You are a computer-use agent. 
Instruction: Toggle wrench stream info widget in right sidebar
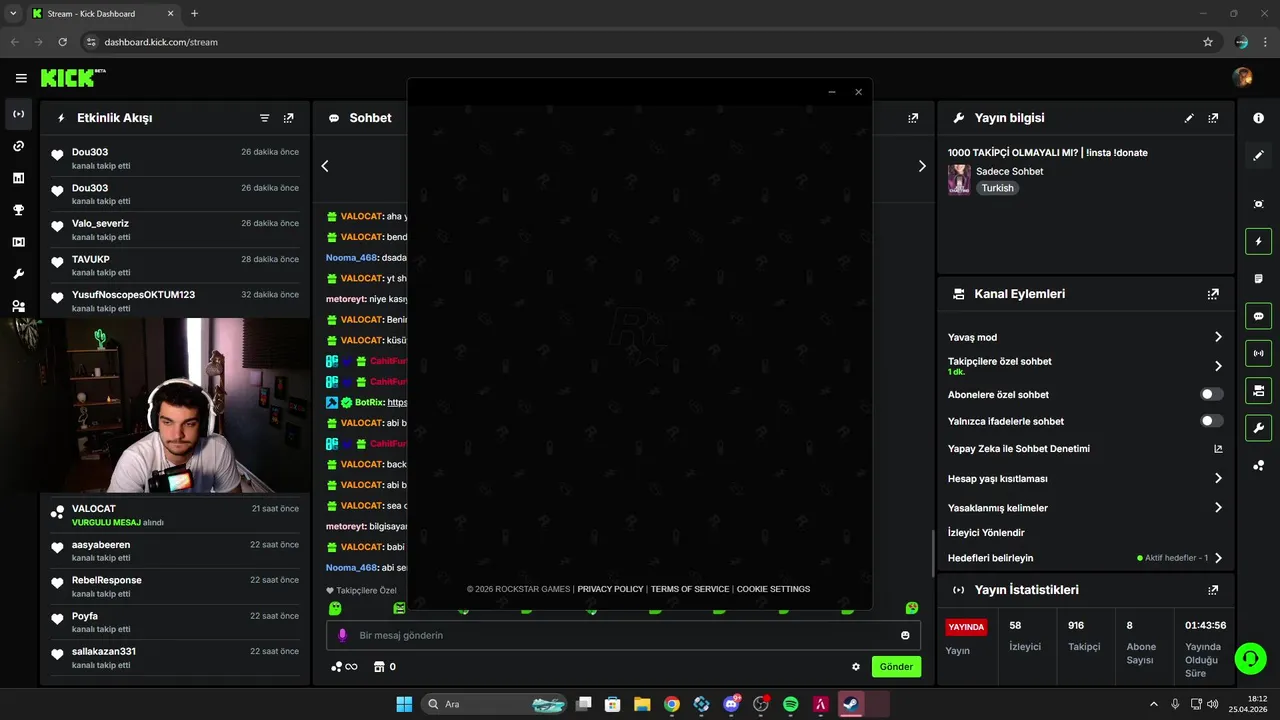point(1258,428)
